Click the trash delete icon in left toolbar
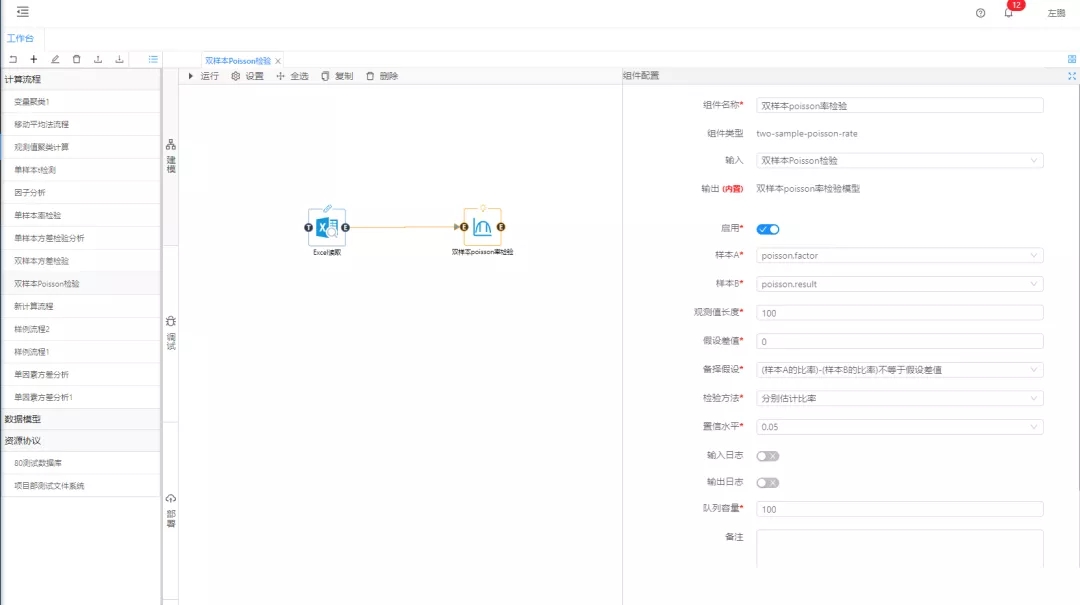Image resolution: width=1080 pixels, height=605 pixels. [x=76, y=60]
